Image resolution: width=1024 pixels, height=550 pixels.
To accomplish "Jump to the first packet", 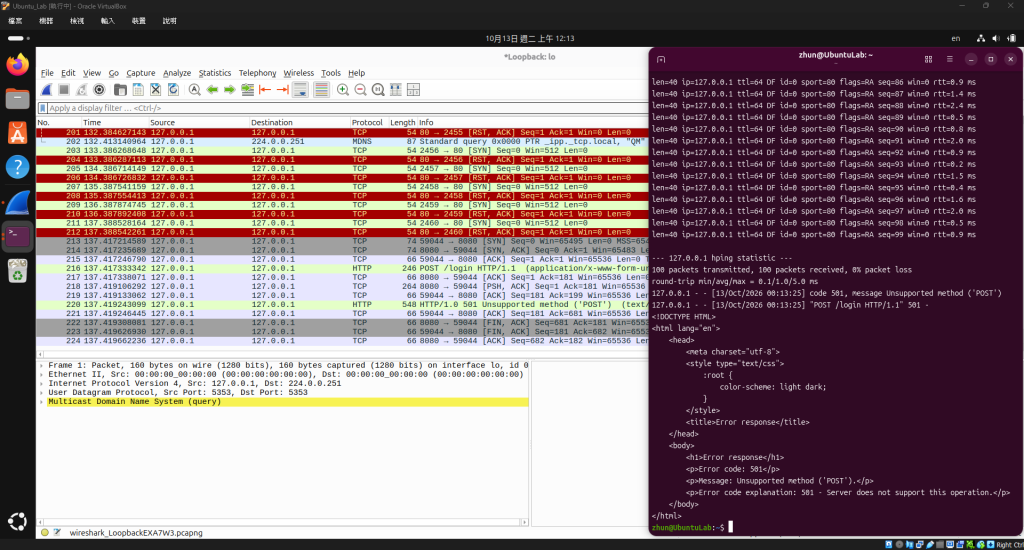I will coord(265,90).
